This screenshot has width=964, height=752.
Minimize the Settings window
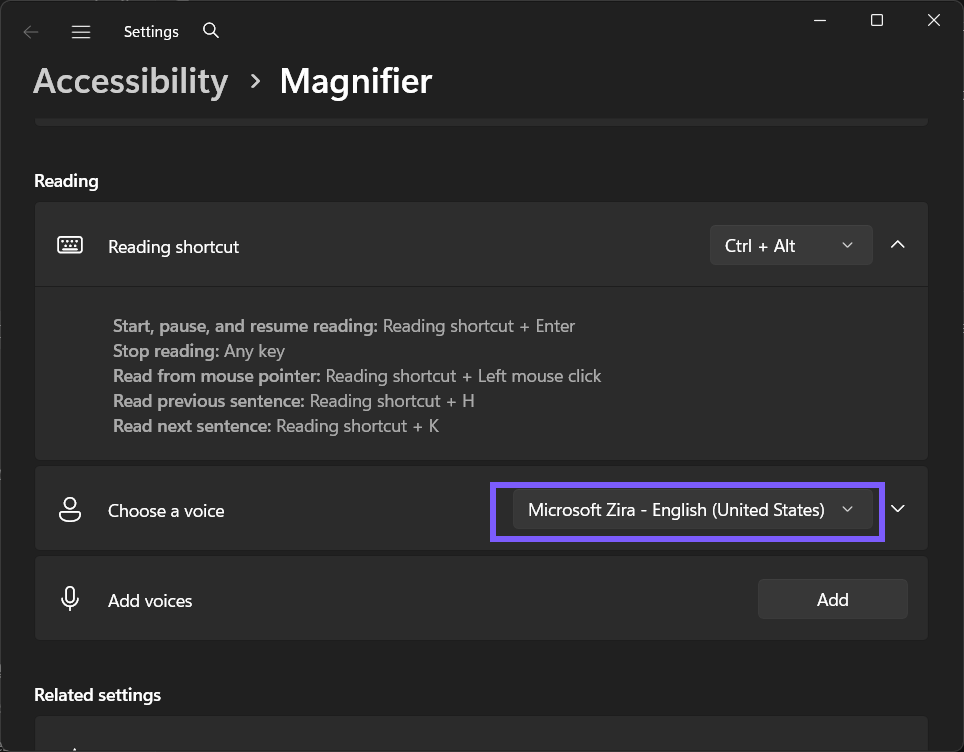[x=820, y=20]
